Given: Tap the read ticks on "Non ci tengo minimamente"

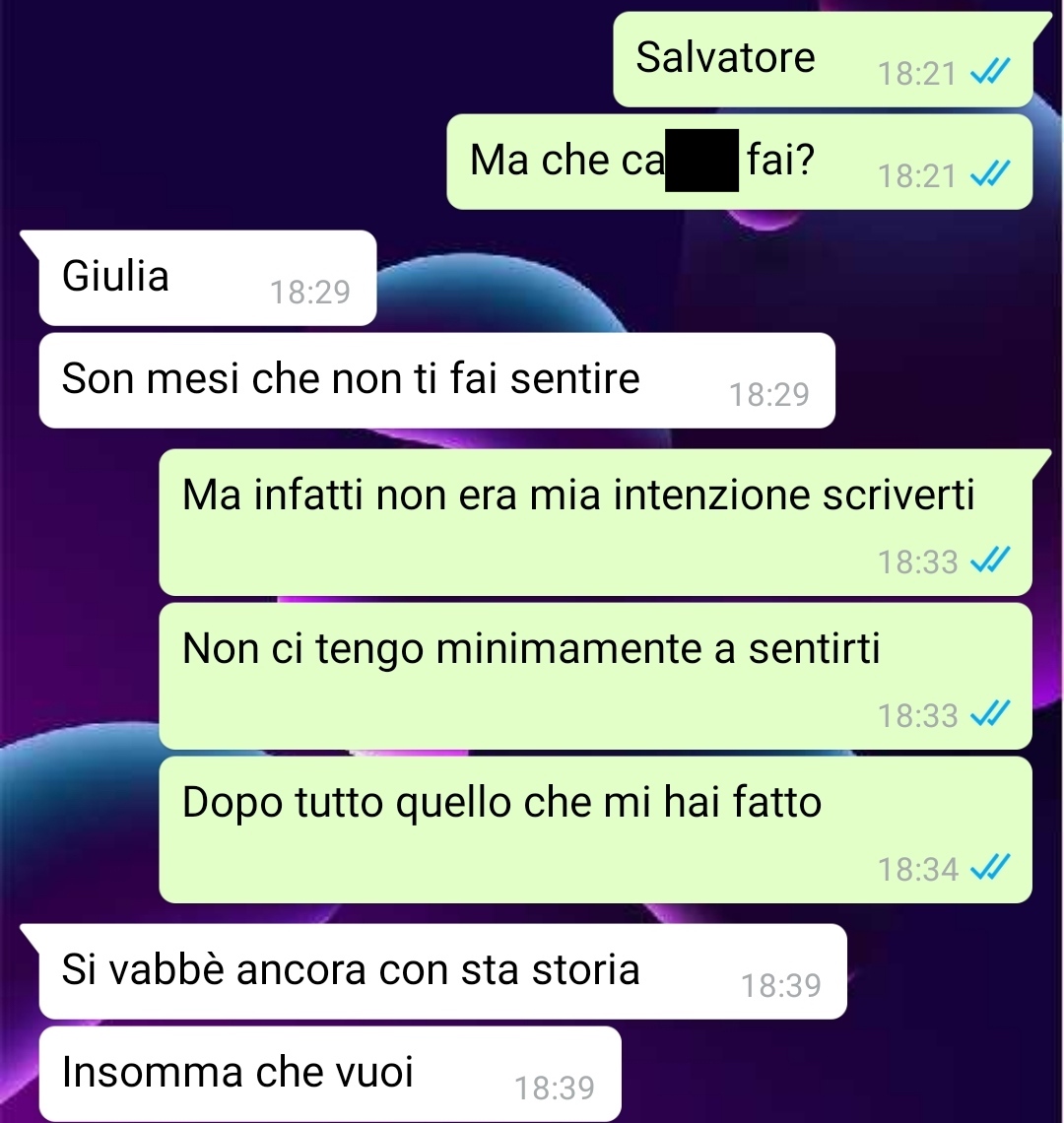Looking at the screenshot, I should point(989,713).
